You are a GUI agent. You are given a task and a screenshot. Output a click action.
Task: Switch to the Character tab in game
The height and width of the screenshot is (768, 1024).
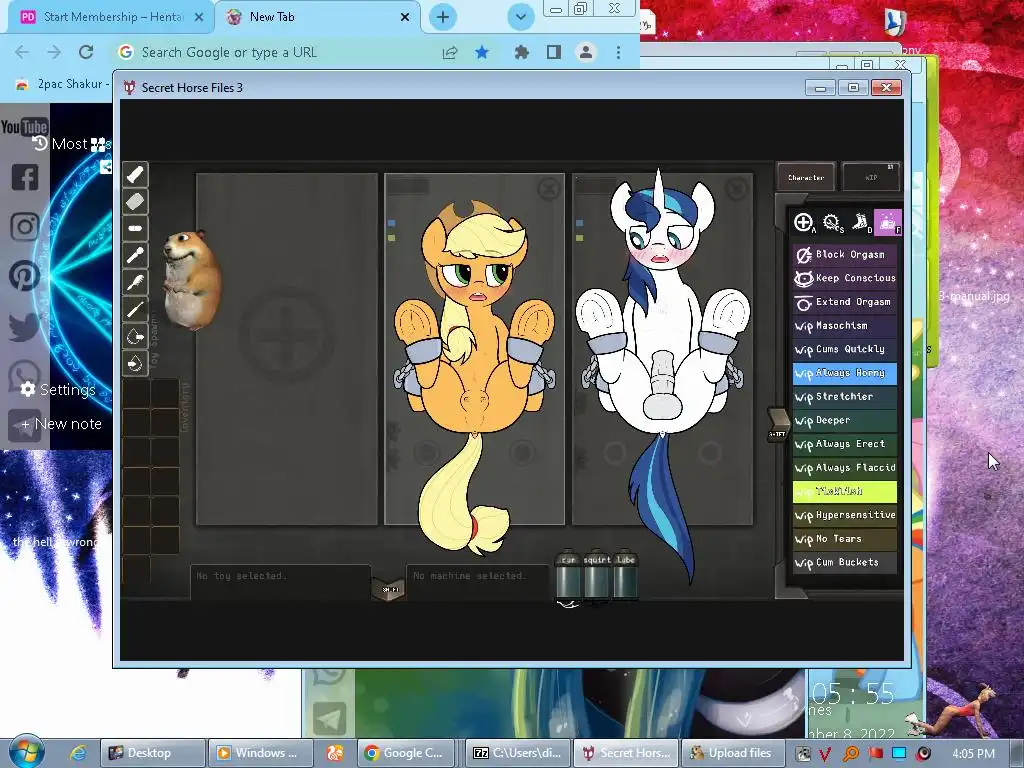click(x=806, y=177)
